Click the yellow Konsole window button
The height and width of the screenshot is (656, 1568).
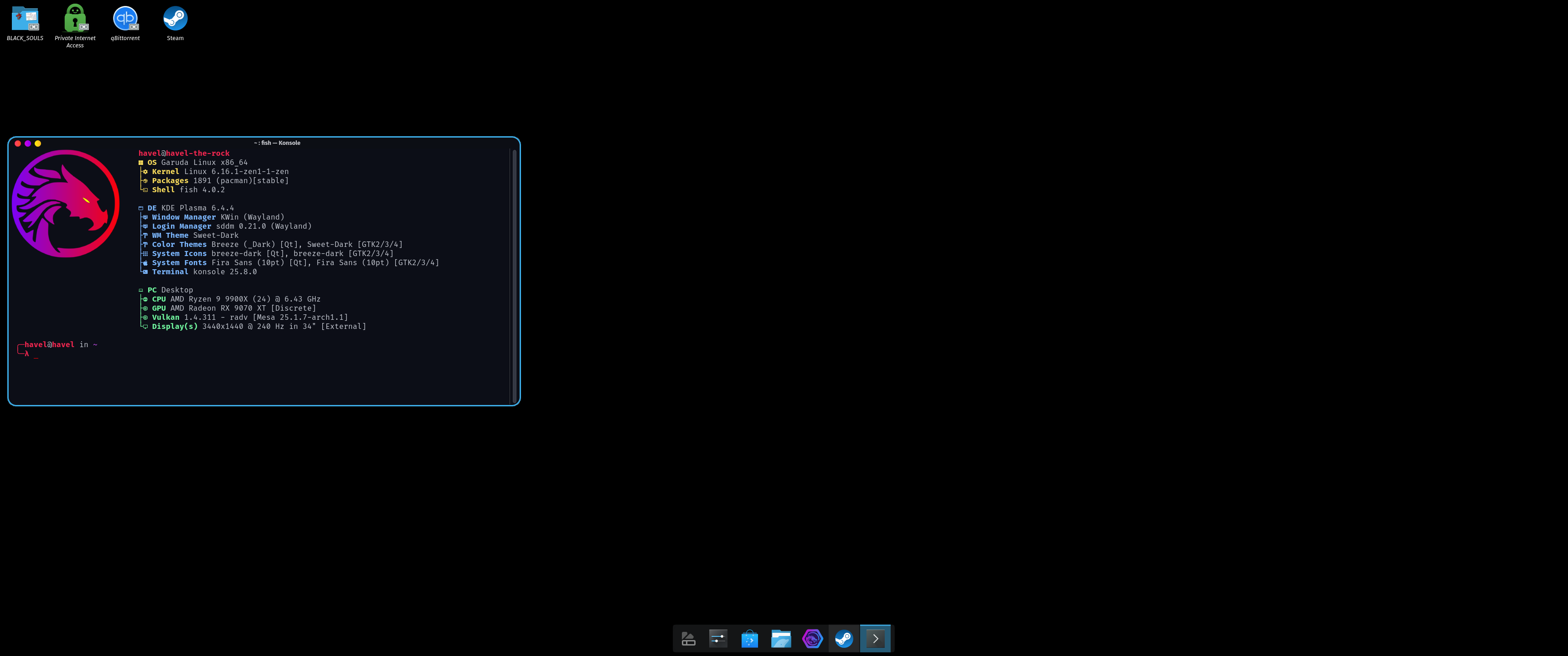click(x=38, y=143)
